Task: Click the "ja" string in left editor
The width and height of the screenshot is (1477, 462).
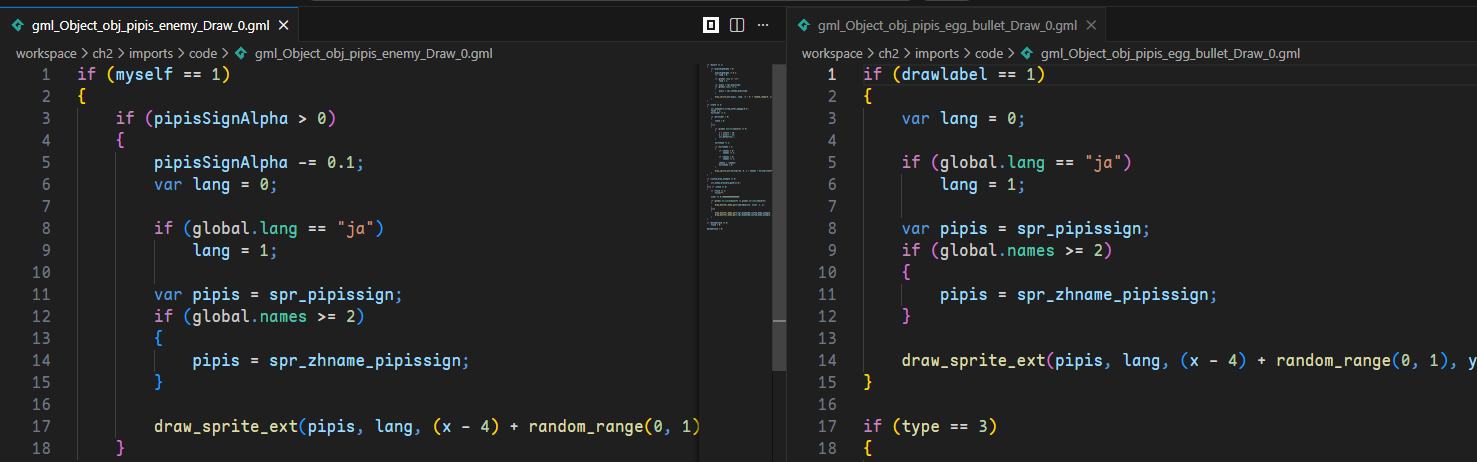Action: [x=354, y=229]
